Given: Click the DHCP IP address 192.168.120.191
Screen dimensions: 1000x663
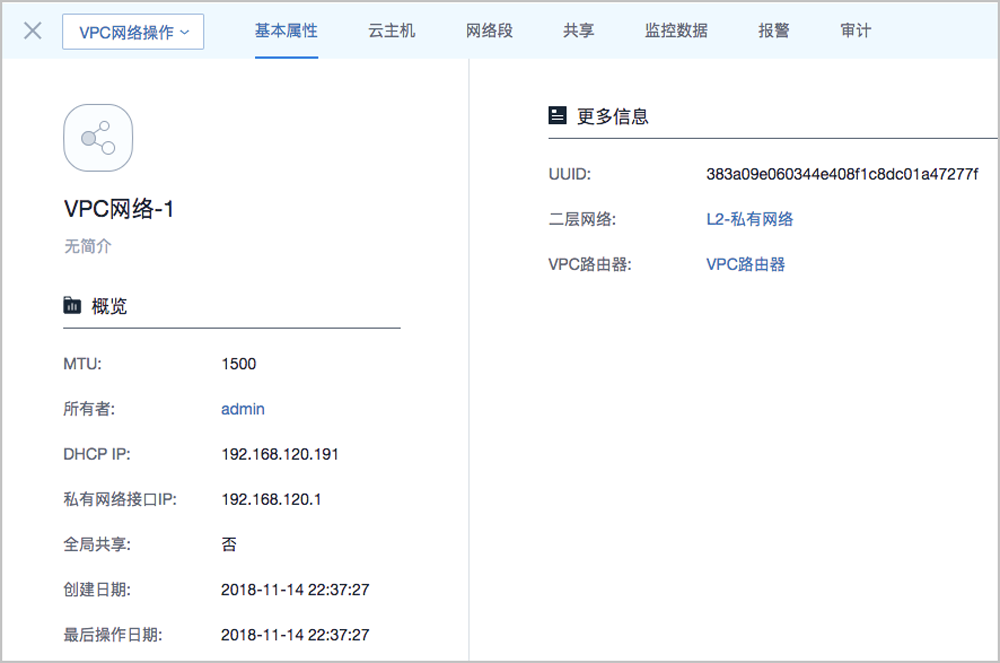Looking at the screenshot, I should point(280,454).
